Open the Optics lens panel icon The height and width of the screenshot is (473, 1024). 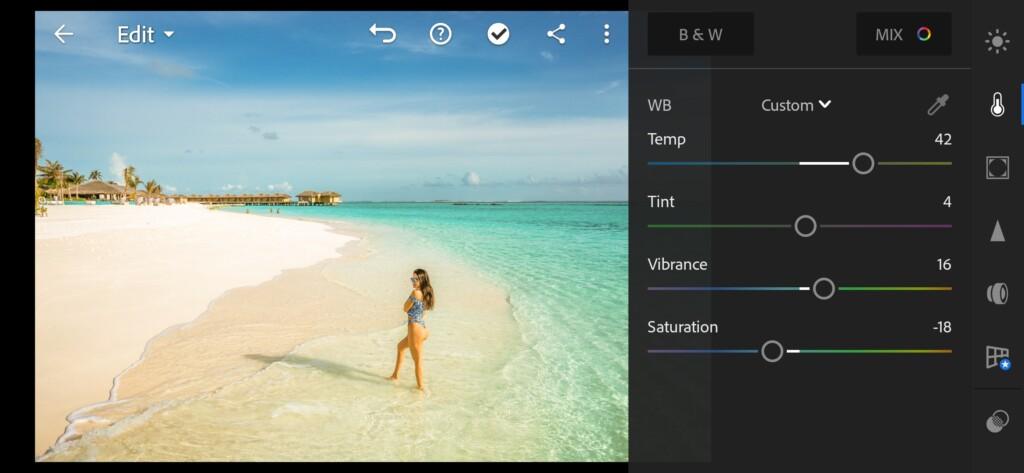pos(997,294)
